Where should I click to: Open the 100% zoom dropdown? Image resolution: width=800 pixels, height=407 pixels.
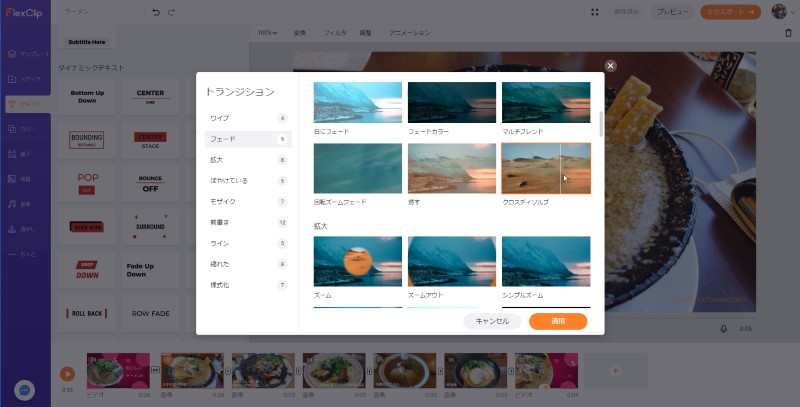click(267, 33)
